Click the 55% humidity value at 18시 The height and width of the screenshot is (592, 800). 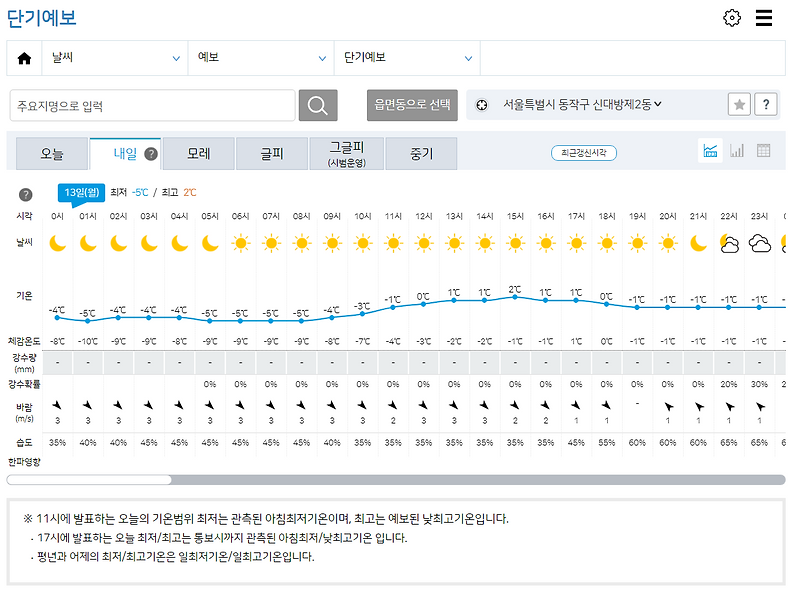[x=607, y=442]
